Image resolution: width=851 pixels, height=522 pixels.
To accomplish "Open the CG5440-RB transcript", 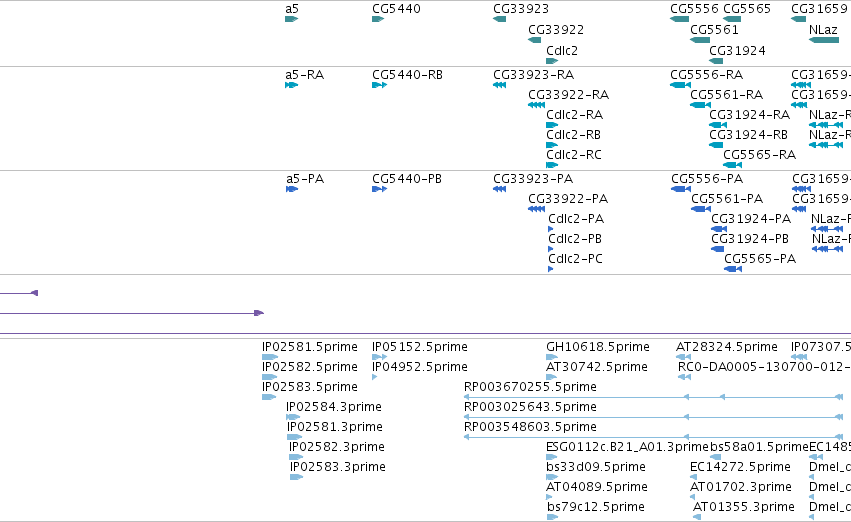I will (x=408, y=75).
